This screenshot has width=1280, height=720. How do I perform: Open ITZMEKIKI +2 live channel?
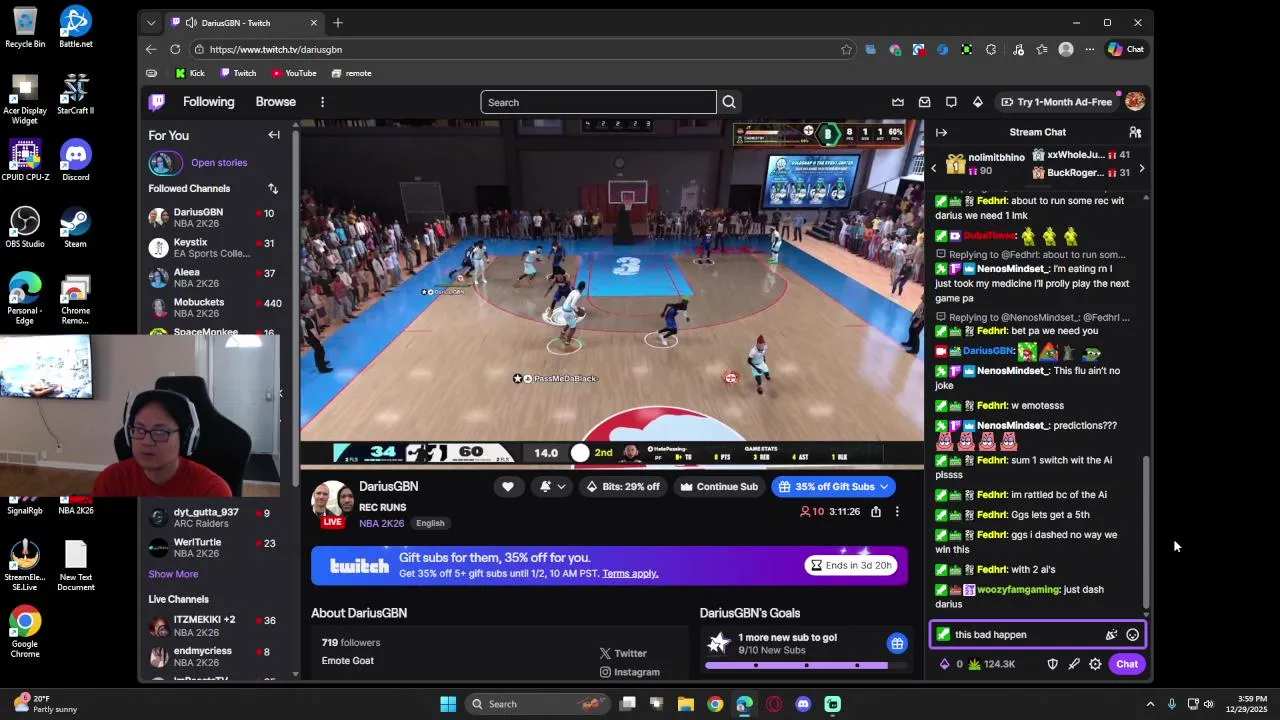click(x=214, y=626)
